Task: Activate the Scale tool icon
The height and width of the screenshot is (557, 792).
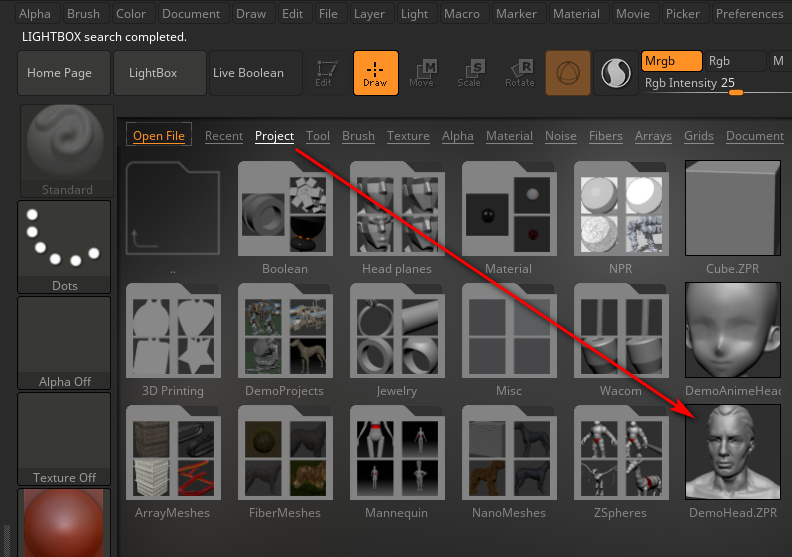Action: tap(470, 72)
